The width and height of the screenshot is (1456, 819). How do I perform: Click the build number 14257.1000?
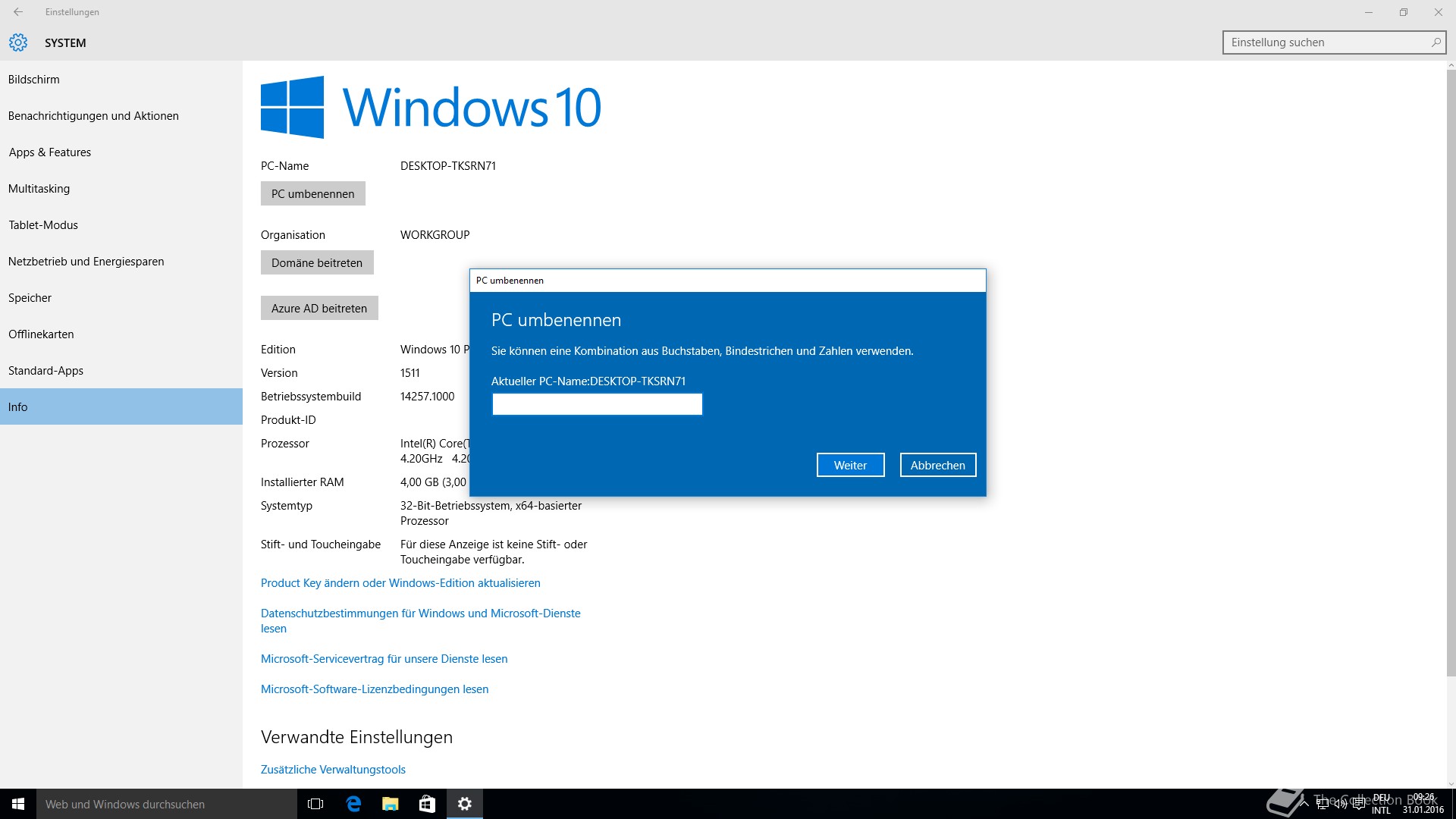pos(428,396)
